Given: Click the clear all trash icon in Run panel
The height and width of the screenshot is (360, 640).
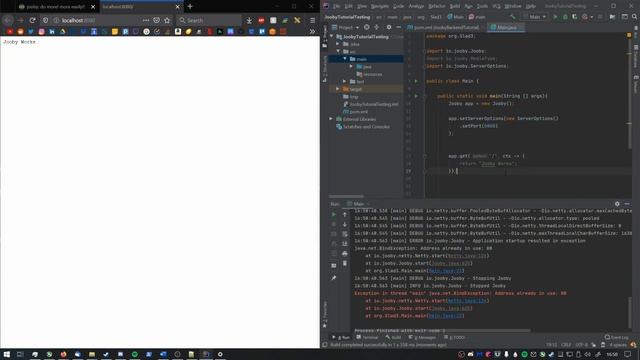Looking at the screenshot, I should tap(345, 263).
